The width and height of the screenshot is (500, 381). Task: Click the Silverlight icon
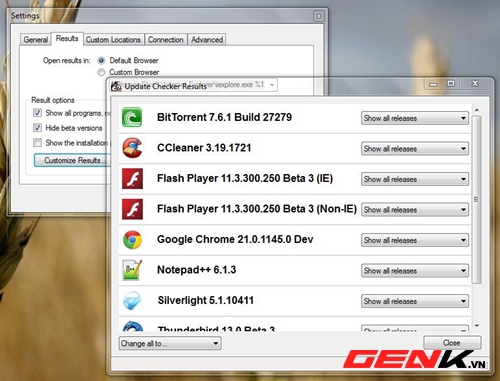coord(132,300)
